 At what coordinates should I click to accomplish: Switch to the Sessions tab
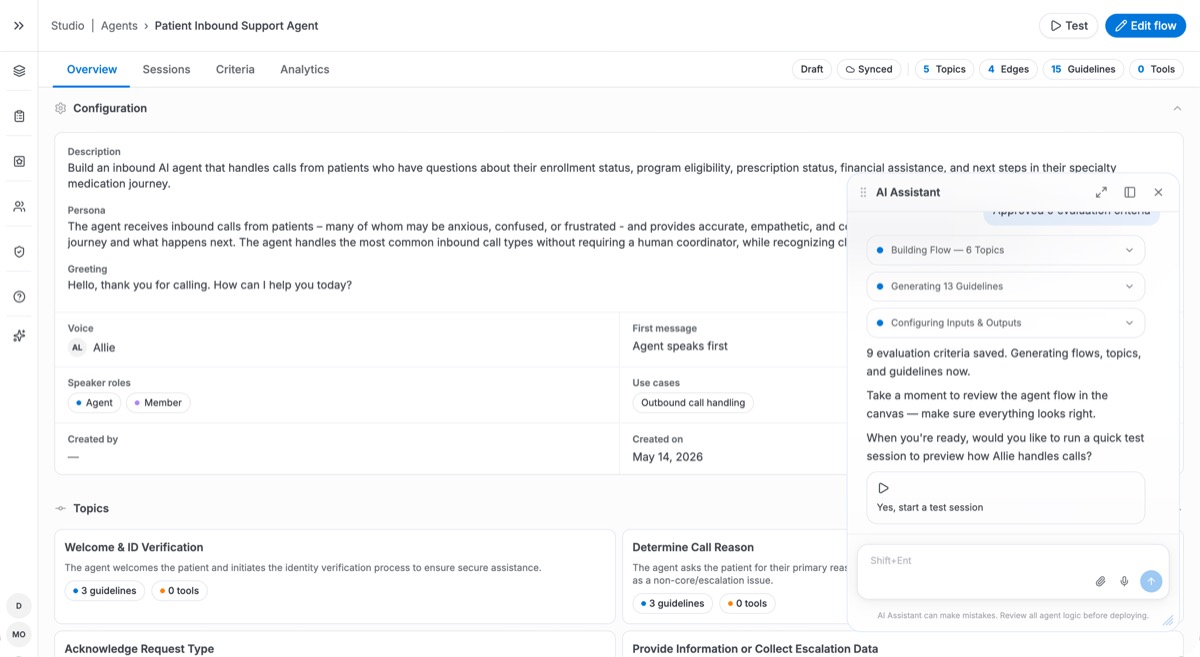166,69
